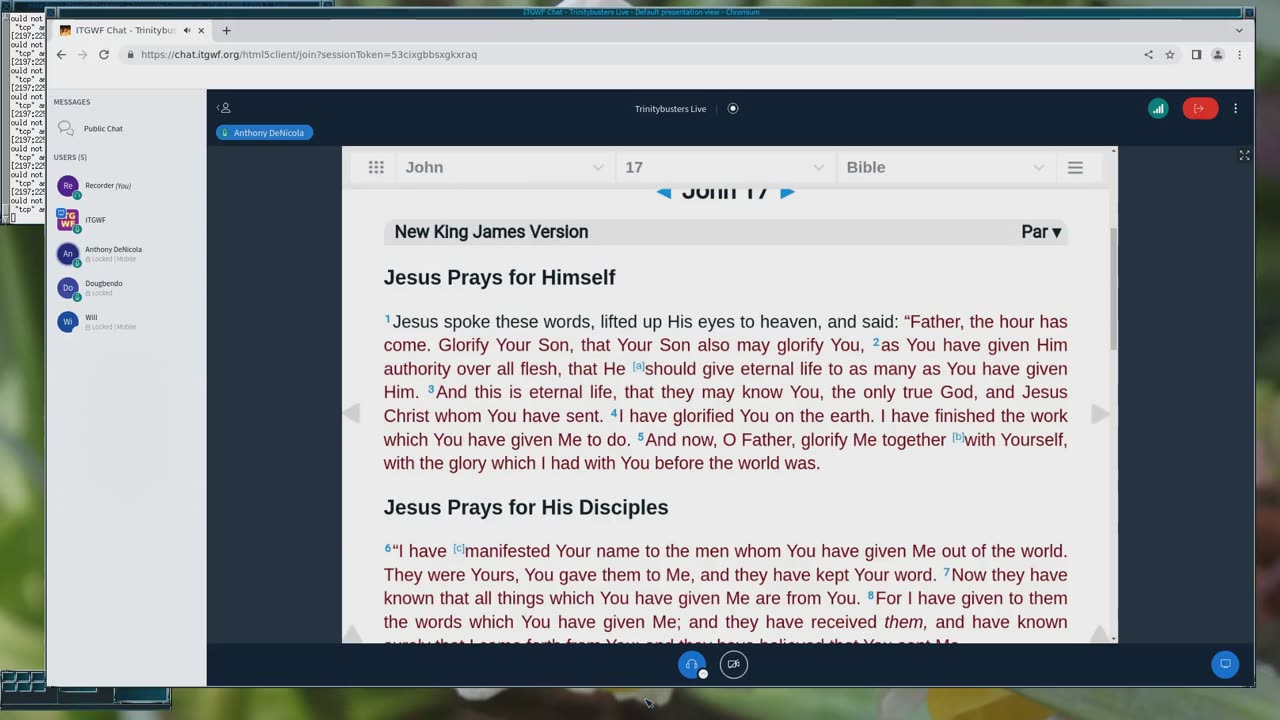Viewport: 1280px width, 720px height.
Task: Click the New King James Version bar
Action: click(725, 232)
